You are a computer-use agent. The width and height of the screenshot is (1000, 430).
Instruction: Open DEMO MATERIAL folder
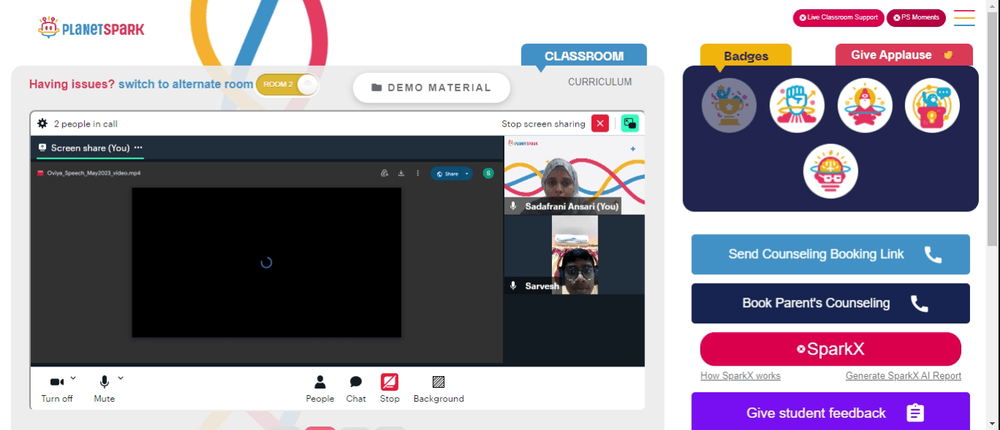click(432, 87)
